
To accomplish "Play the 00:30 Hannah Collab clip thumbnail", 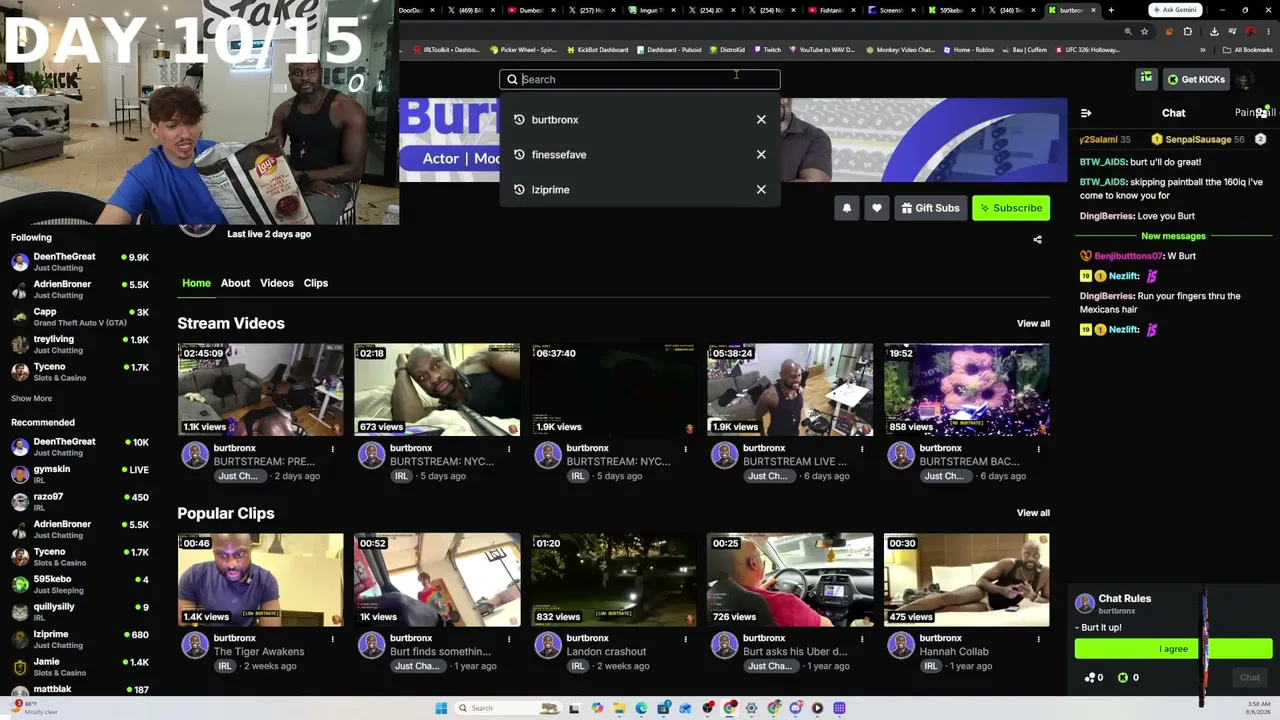I will click(x=966, y=580).
